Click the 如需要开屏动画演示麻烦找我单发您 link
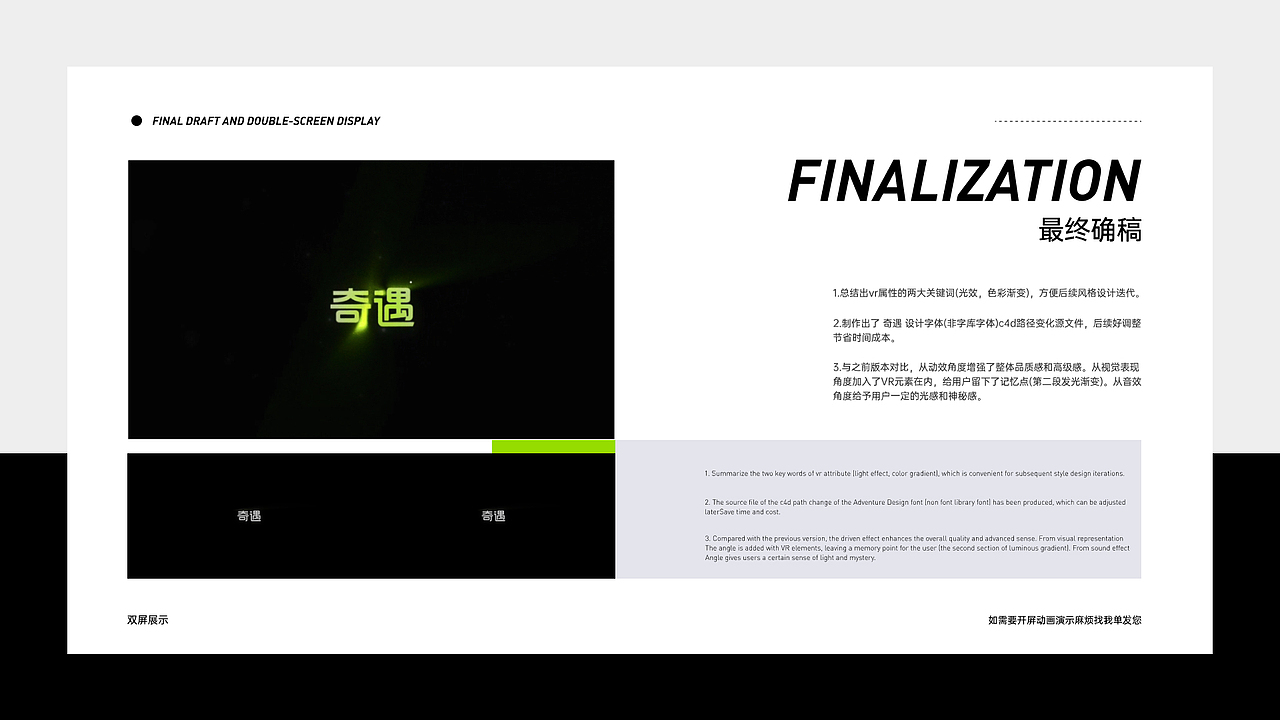Image resolution: width=1280 pixels, height=720 pixels. click(x=1063, y=619)
